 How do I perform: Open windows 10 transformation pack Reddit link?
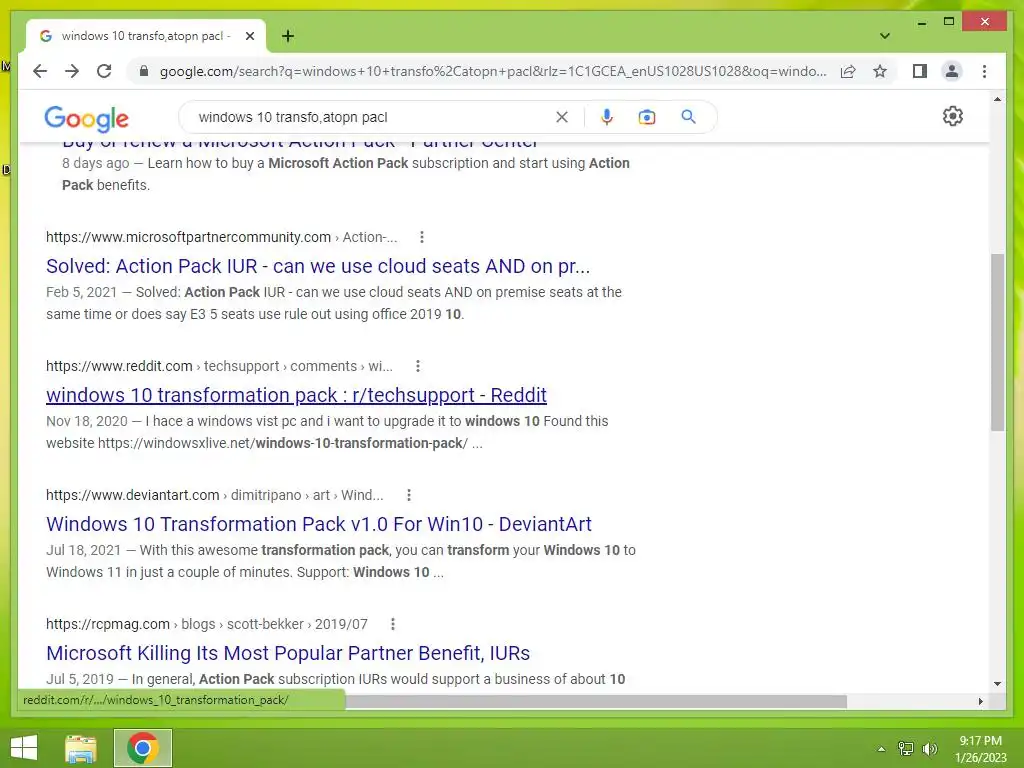coord(296,395)
